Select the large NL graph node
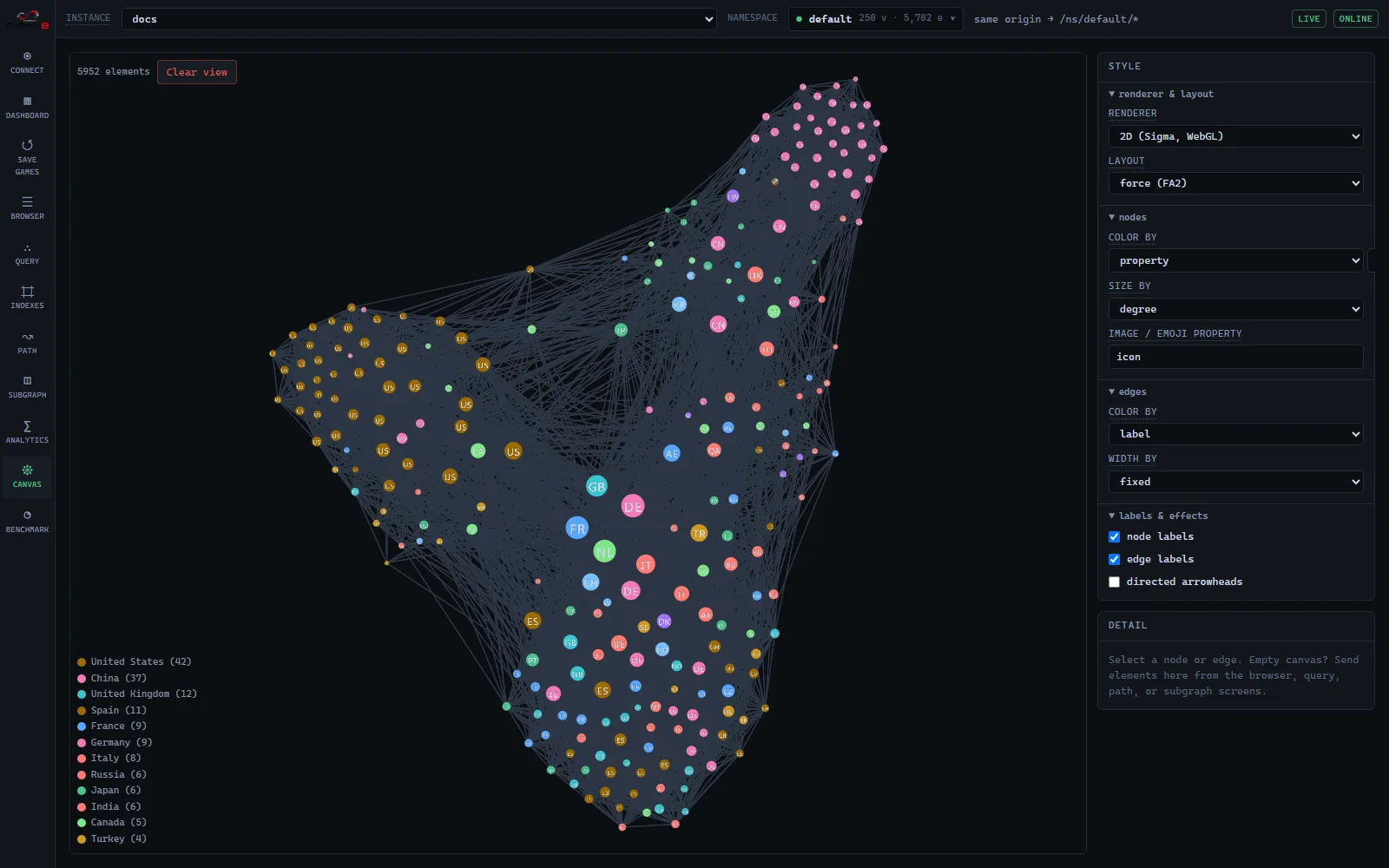Image resolution: width=1389 pixels, height=868 pixels. [x=604, y=551]
